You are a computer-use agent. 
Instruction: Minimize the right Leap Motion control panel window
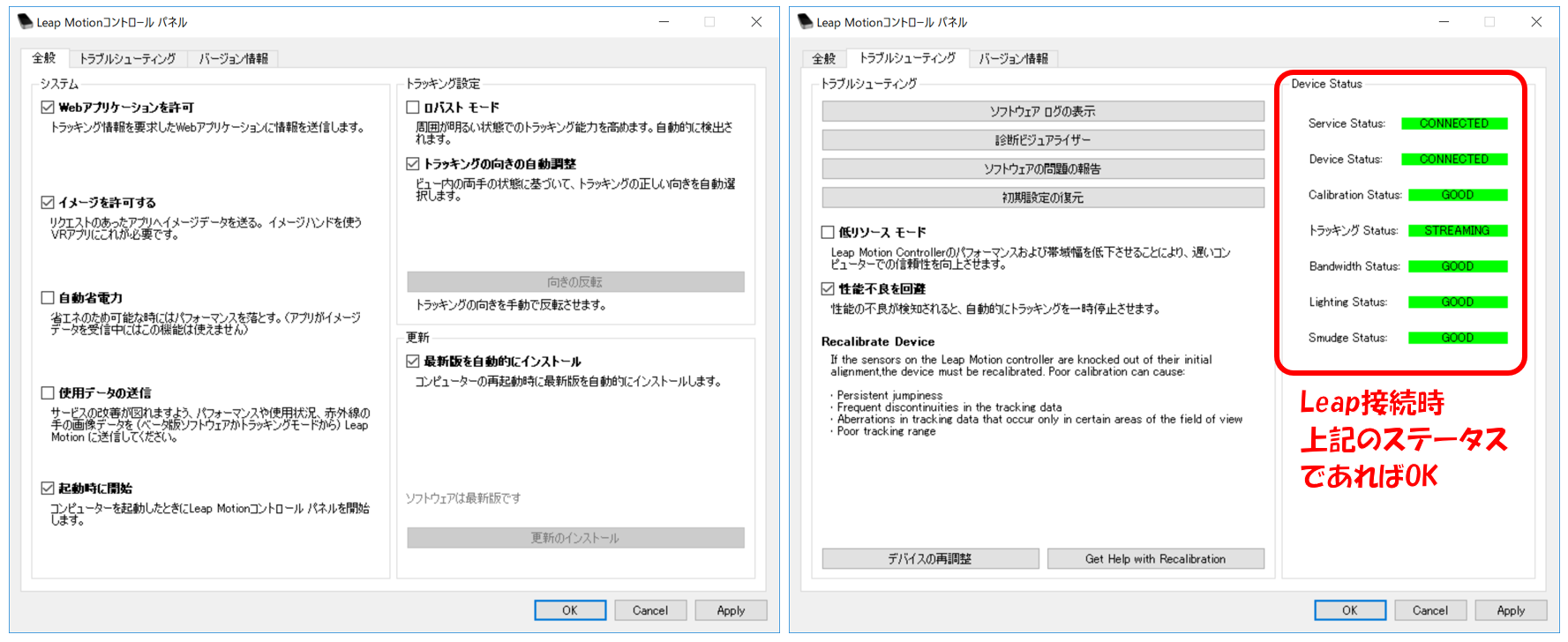1444,22
